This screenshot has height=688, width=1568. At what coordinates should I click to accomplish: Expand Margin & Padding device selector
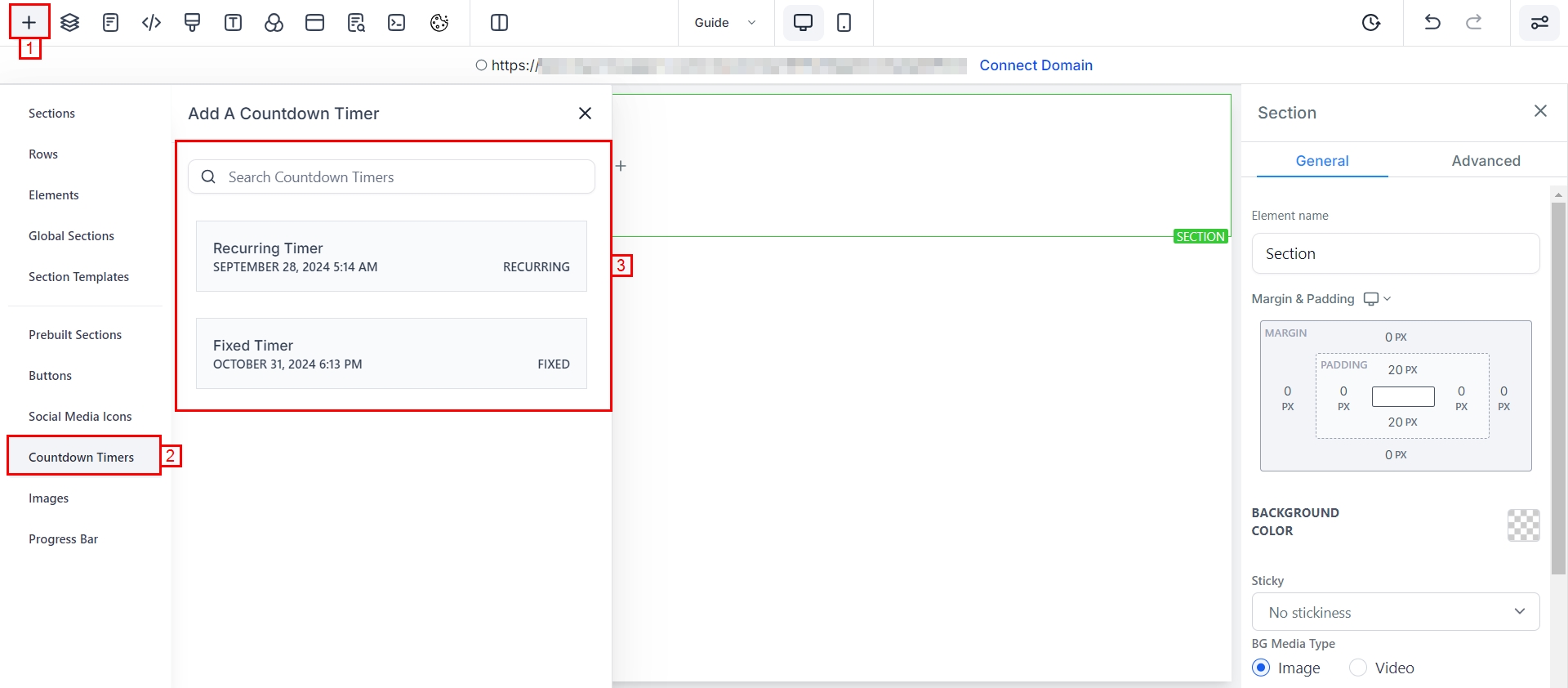coord(1377,299)
